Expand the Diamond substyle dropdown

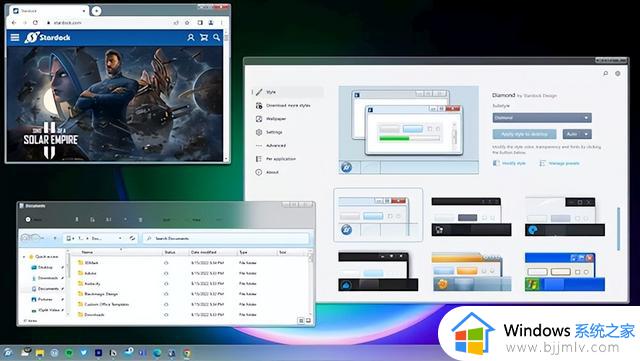pyautogui.click(x=542, y=118)
